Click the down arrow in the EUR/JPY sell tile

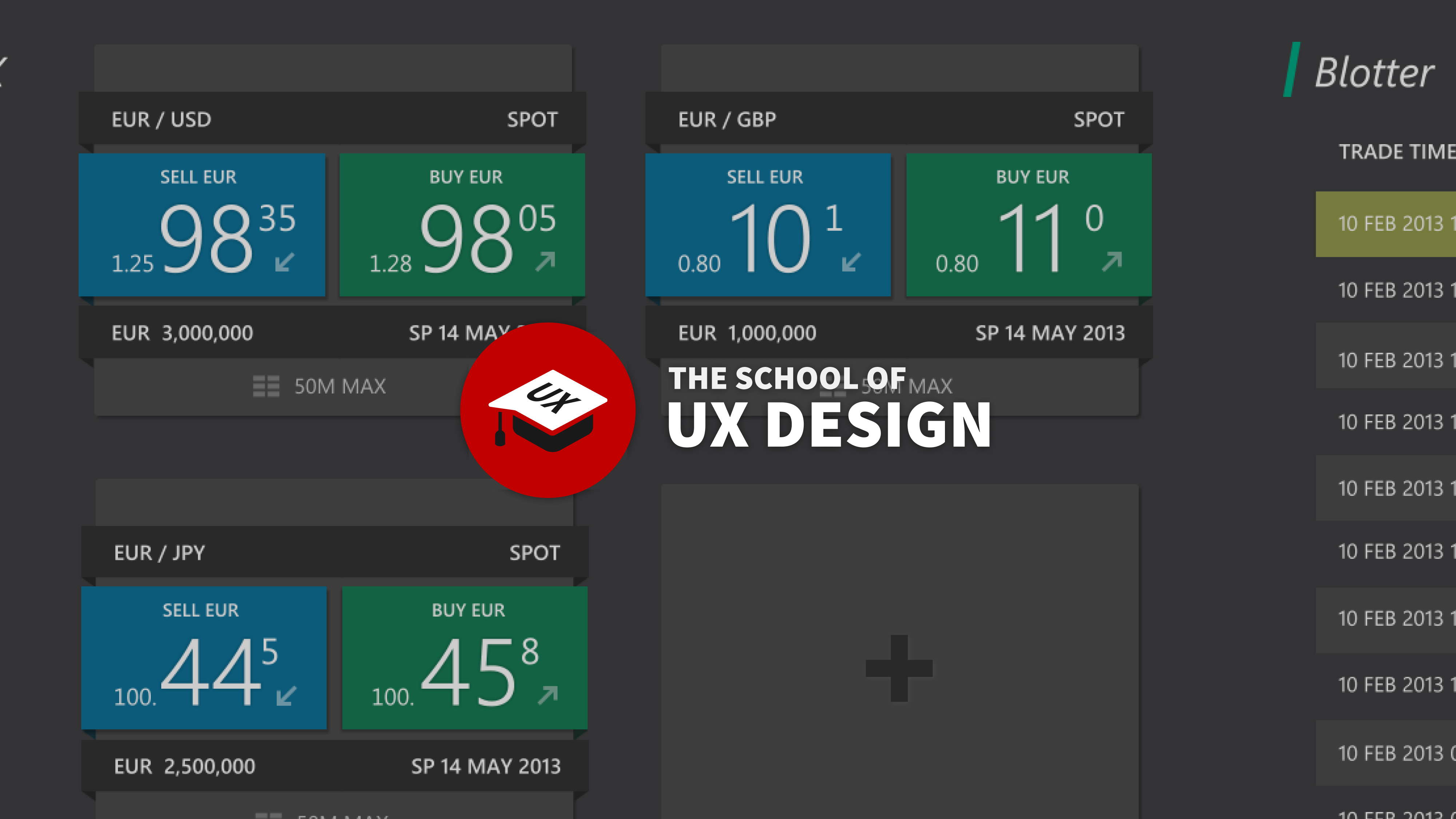point(286,695)
